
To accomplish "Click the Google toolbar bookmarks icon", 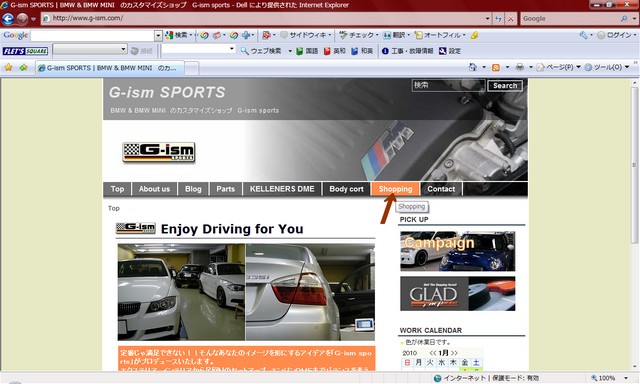I will 267,36.
